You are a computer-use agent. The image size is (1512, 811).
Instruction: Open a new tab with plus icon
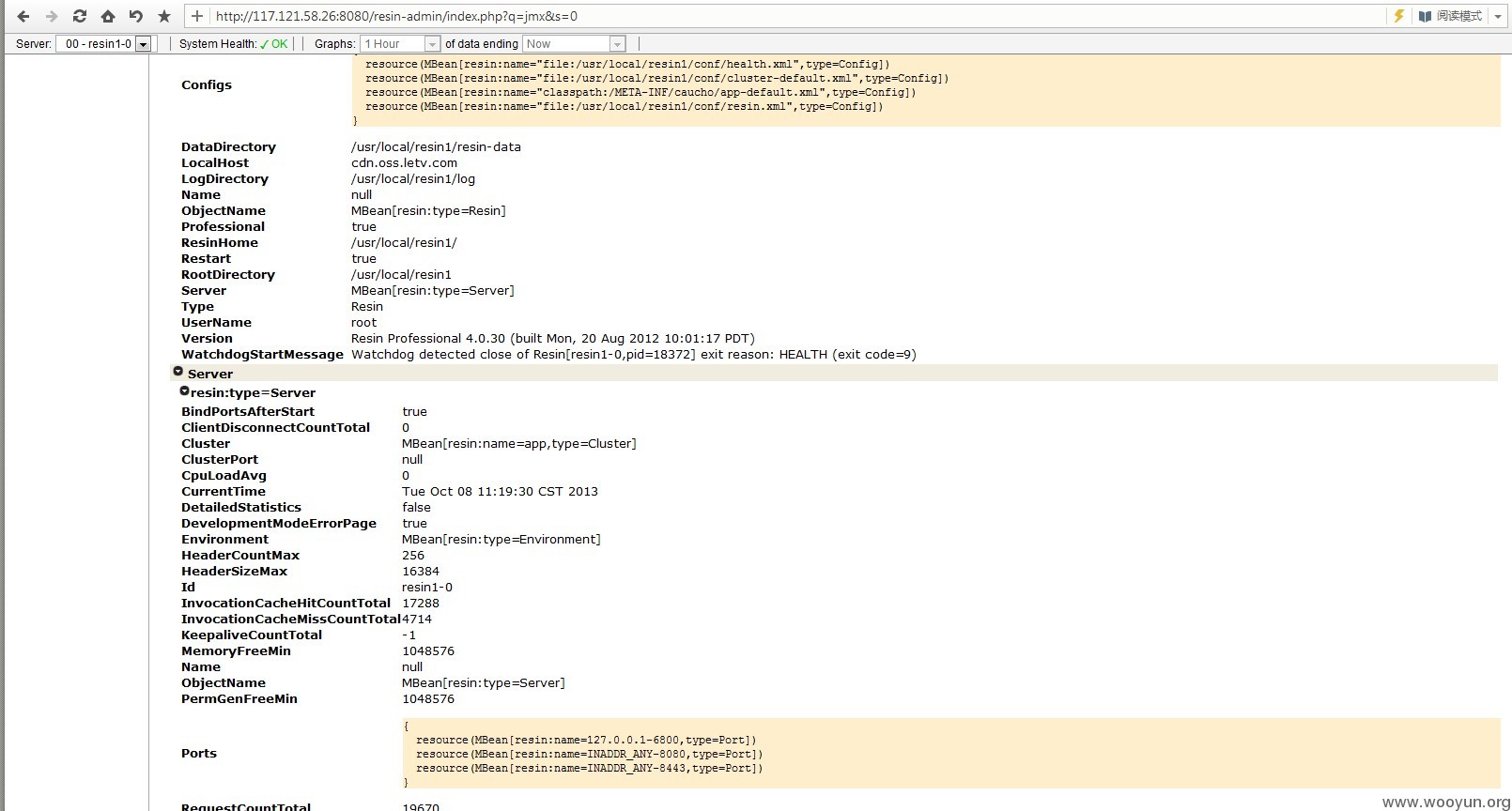(196, 16)
